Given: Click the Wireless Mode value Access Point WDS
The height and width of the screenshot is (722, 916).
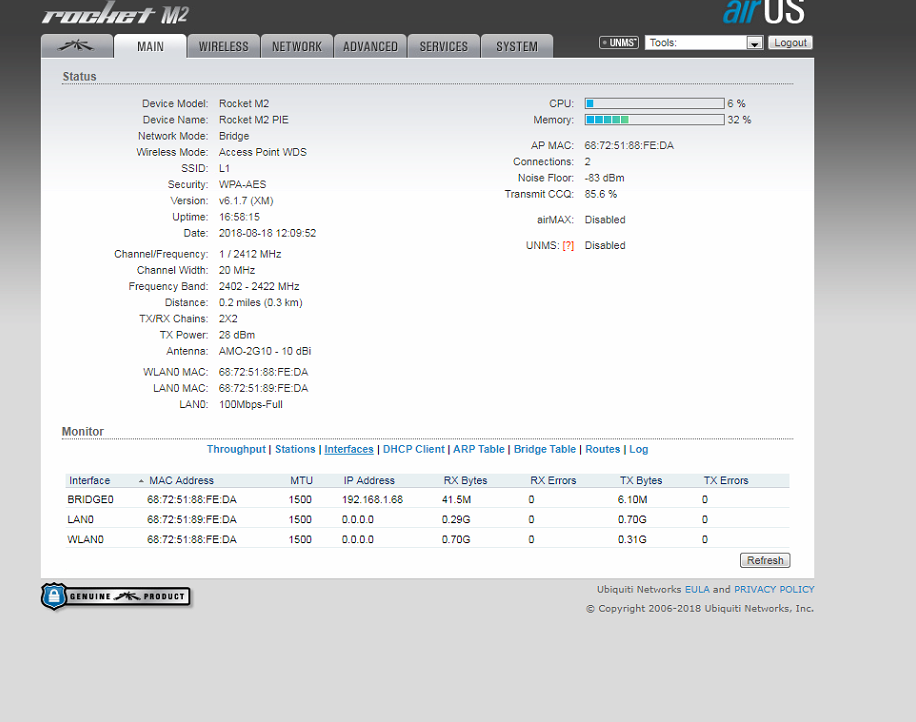Looking at the screenshot, I should tap(262, 152).
